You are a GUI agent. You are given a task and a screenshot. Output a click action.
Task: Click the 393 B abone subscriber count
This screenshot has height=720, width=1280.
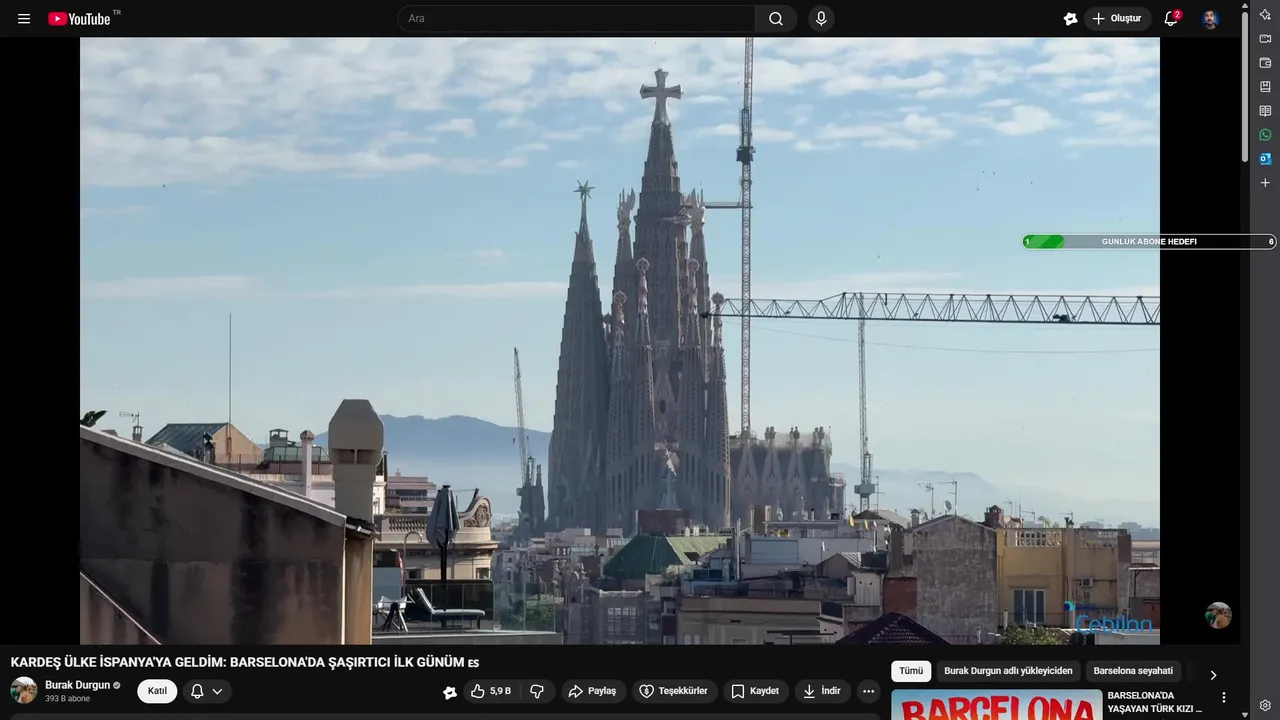coord(67,699)
